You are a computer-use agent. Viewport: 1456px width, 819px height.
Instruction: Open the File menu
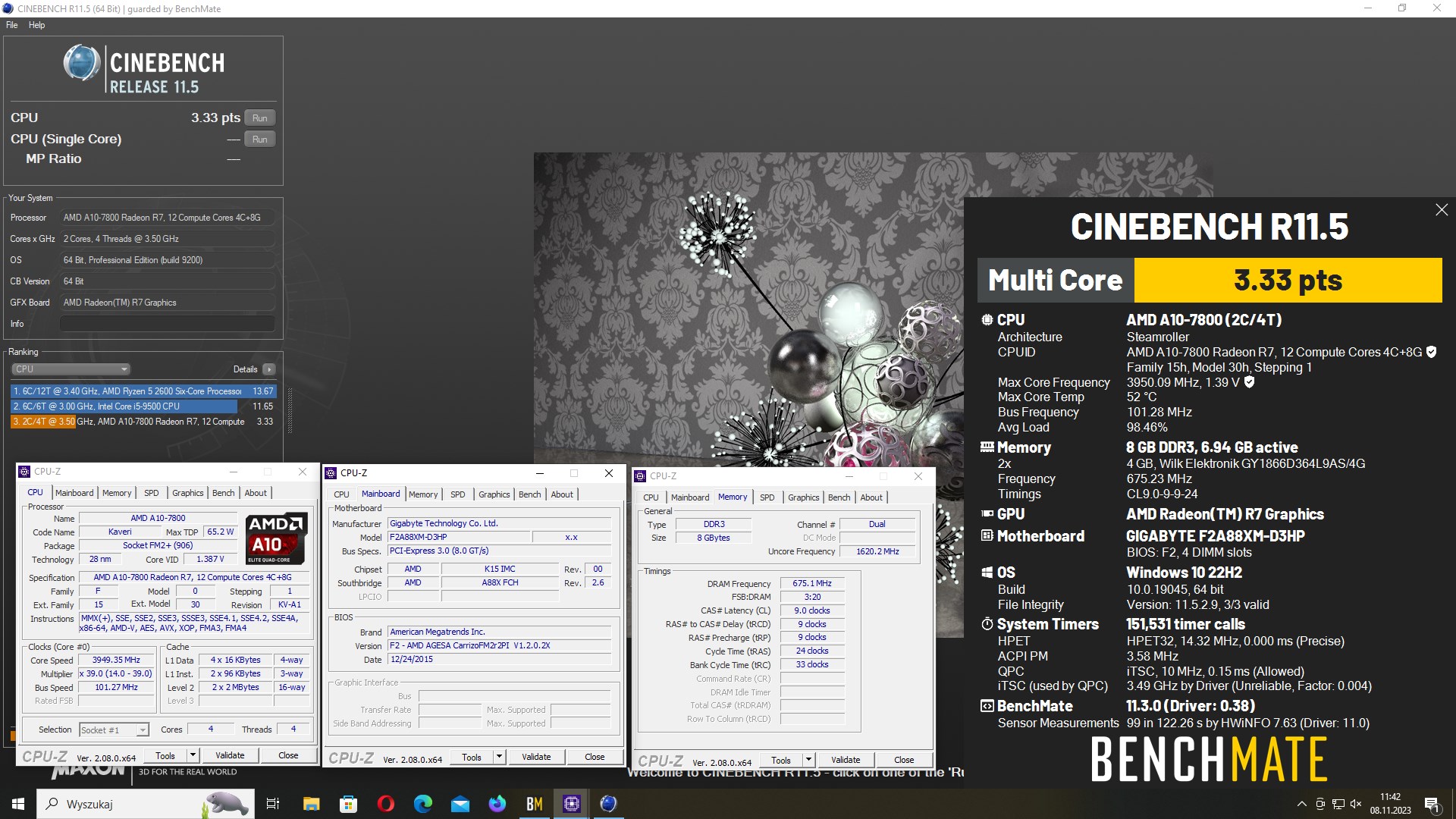click(x=12, y=25)
